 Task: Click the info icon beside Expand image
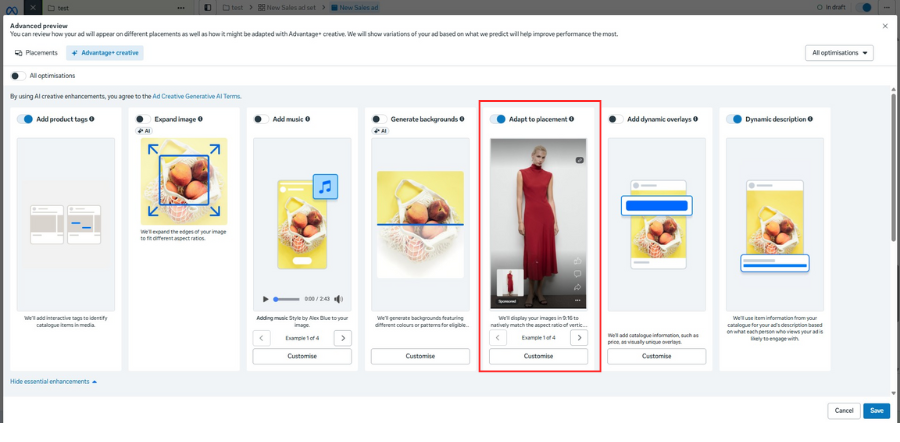(200, 119)
